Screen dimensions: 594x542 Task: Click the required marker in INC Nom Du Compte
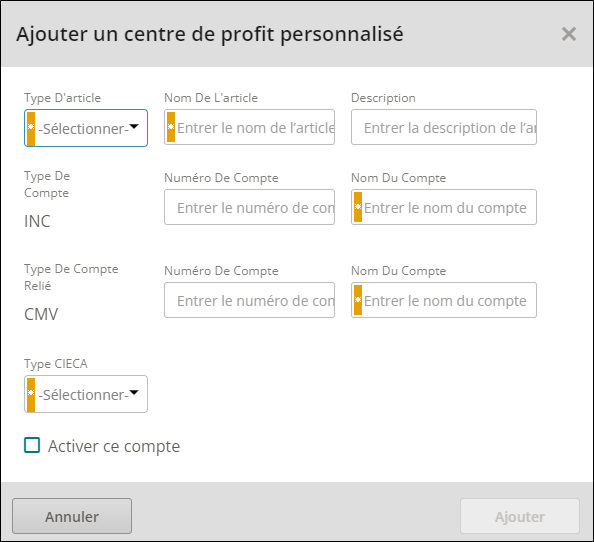(358, 207)
